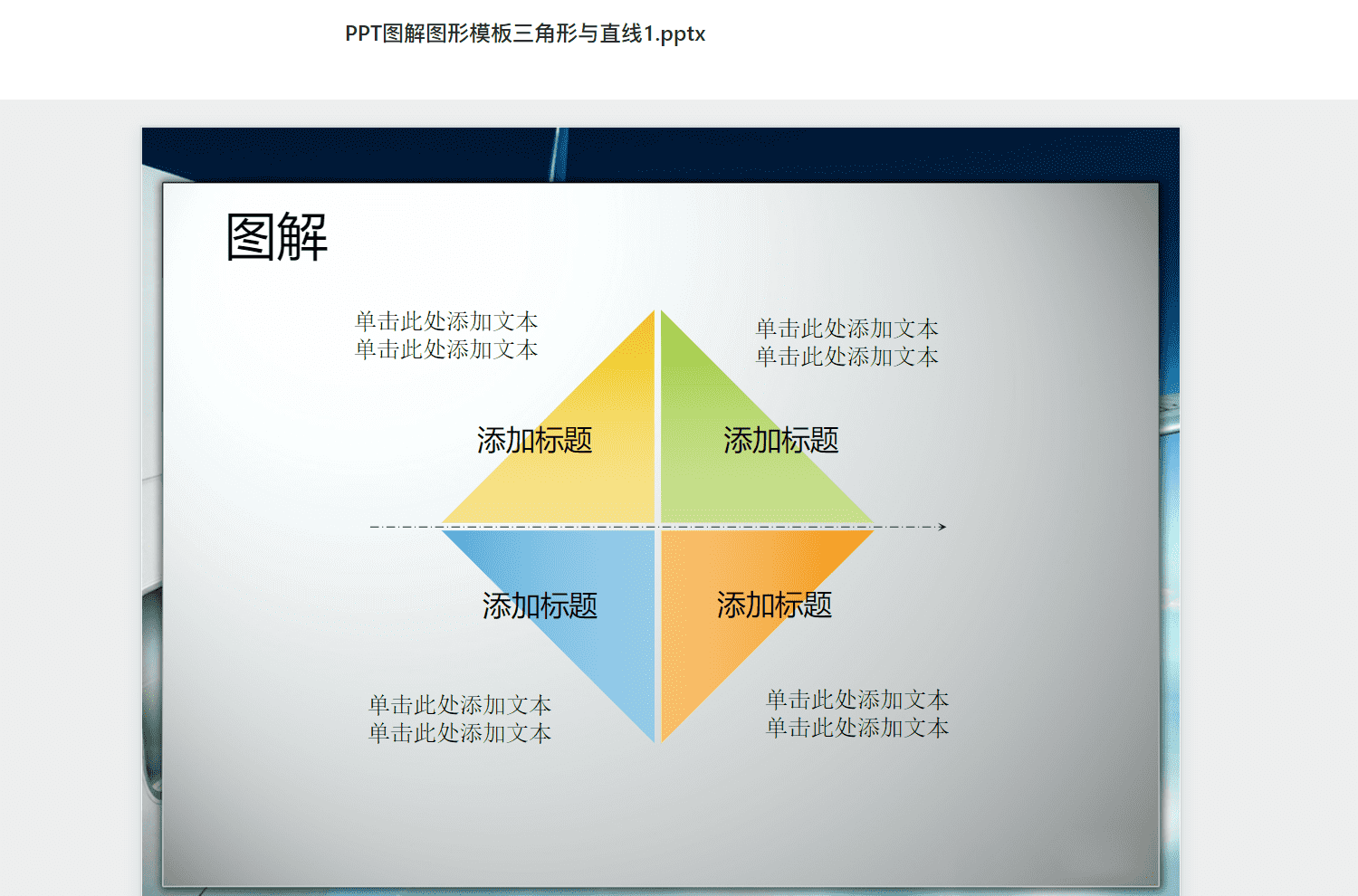Screen dimensions: 1358x896
Task: Select the slide title '图解'
Action: pyautogui.click(x=277, y=237)
